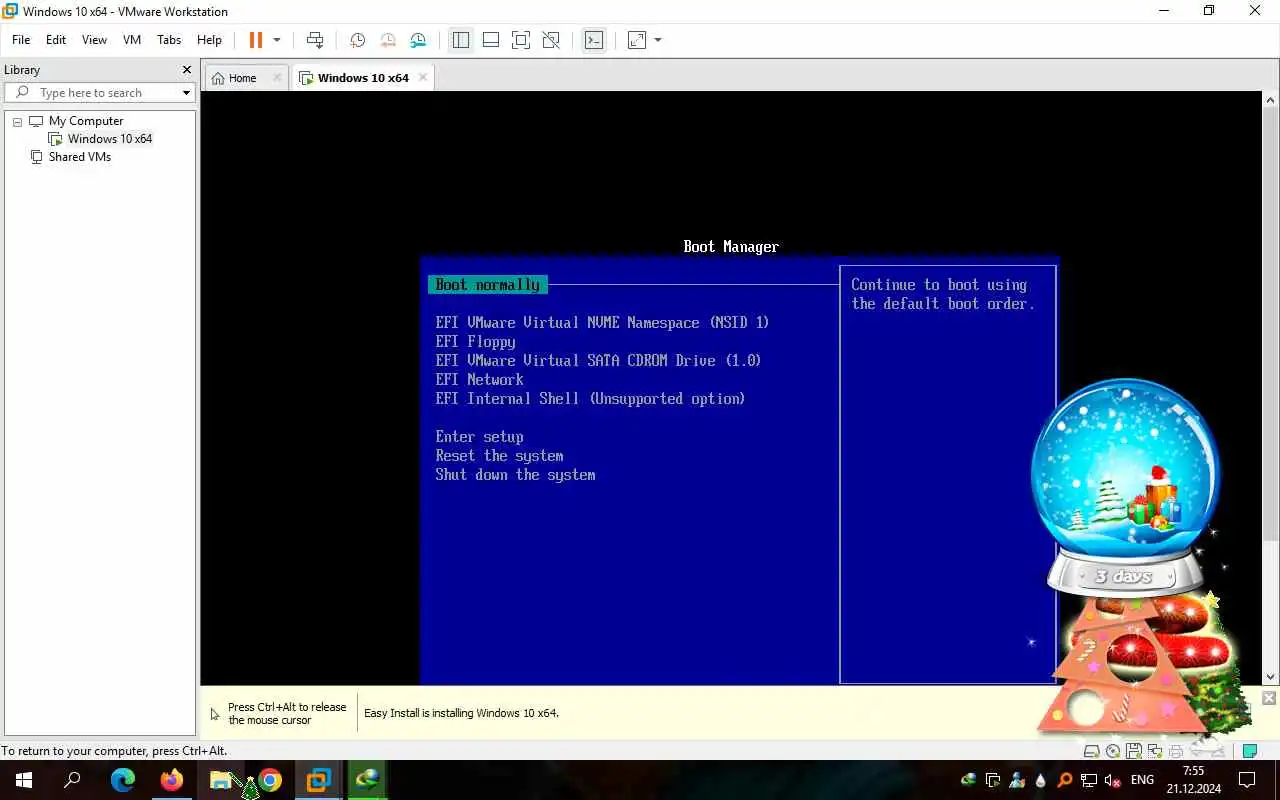Select the Windows 10 x64 tab

[362, 78]
